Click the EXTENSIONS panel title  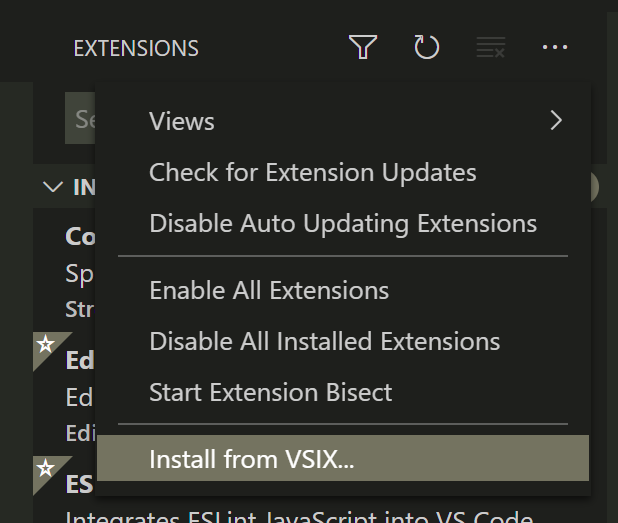coord(136,48)
